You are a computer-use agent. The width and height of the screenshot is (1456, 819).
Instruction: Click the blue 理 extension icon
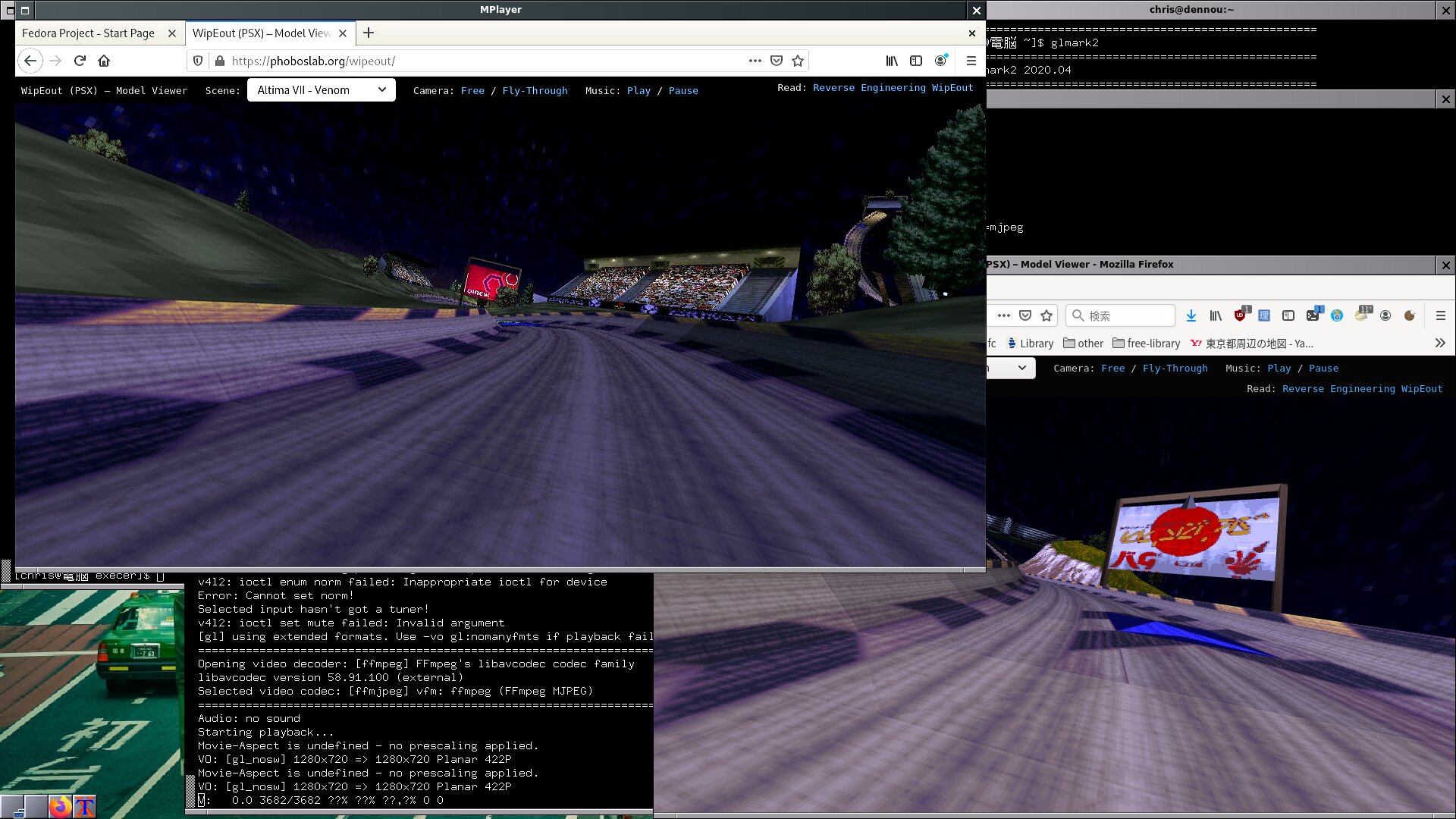pos(1264,315)
